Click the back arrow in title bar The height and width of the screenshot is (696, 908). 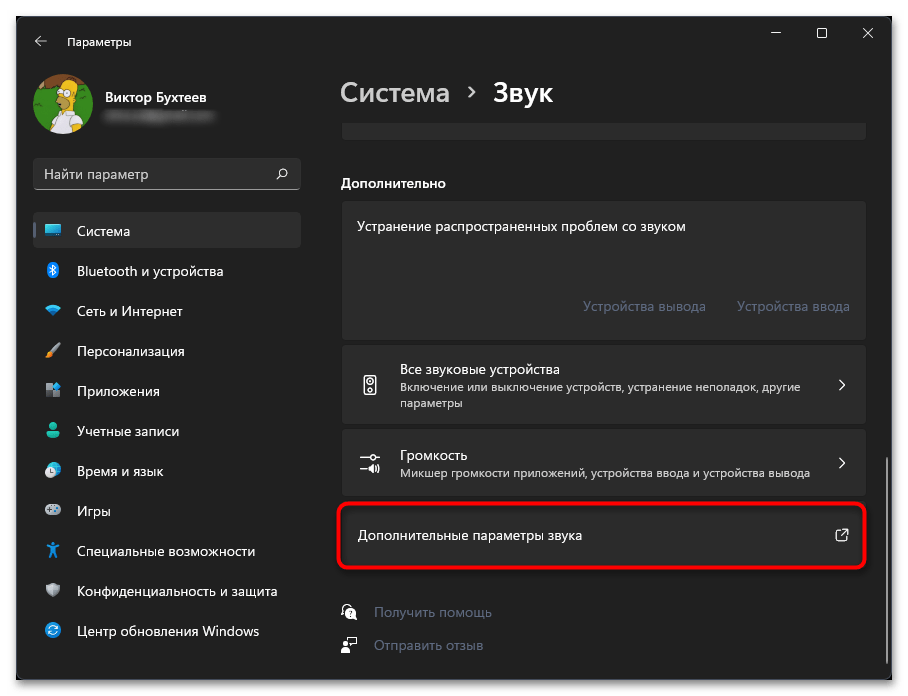tap(40, 42)
